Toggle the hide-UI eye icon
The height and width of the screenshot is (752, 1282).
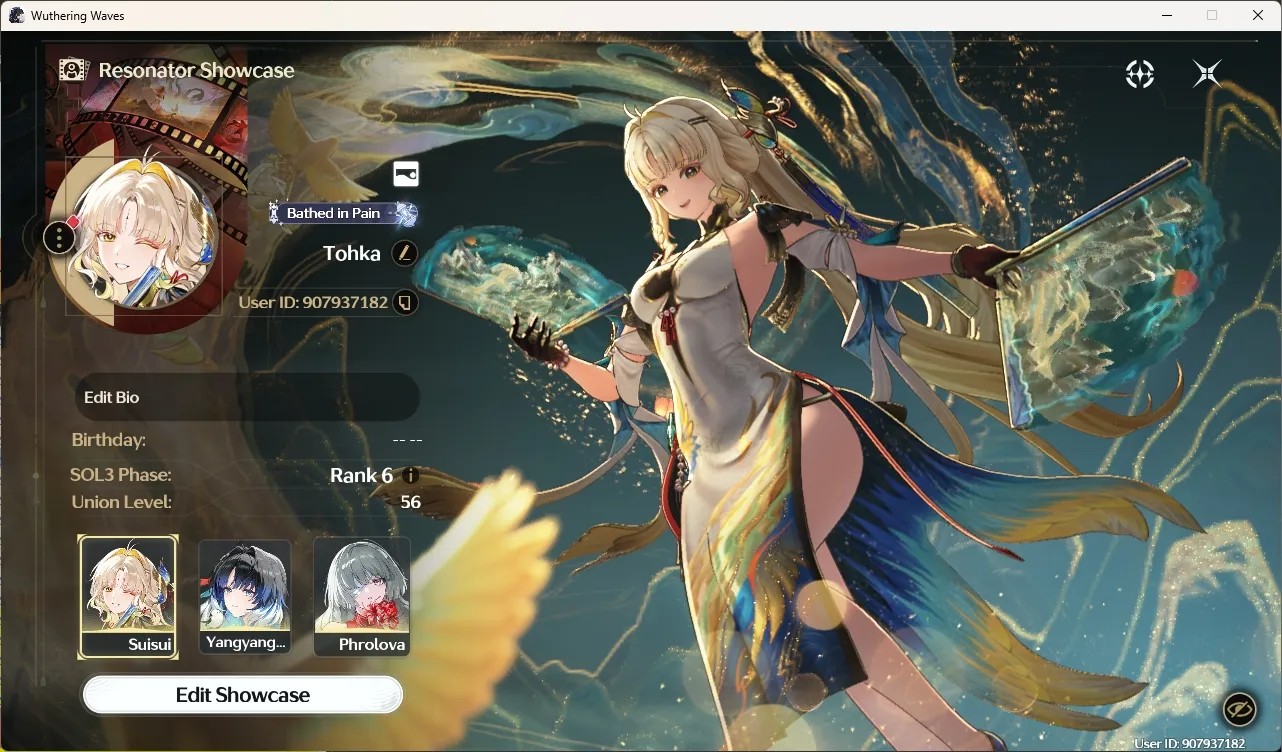point(1240,709)
